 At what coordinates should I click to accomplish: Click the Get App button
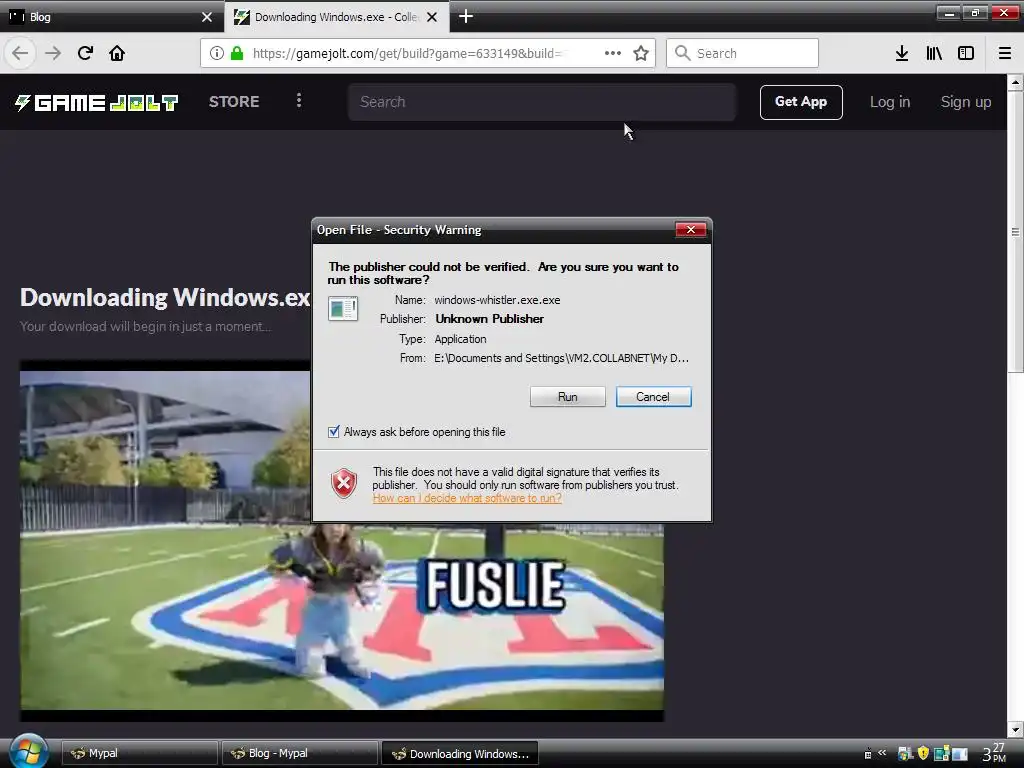pos(801,102)
